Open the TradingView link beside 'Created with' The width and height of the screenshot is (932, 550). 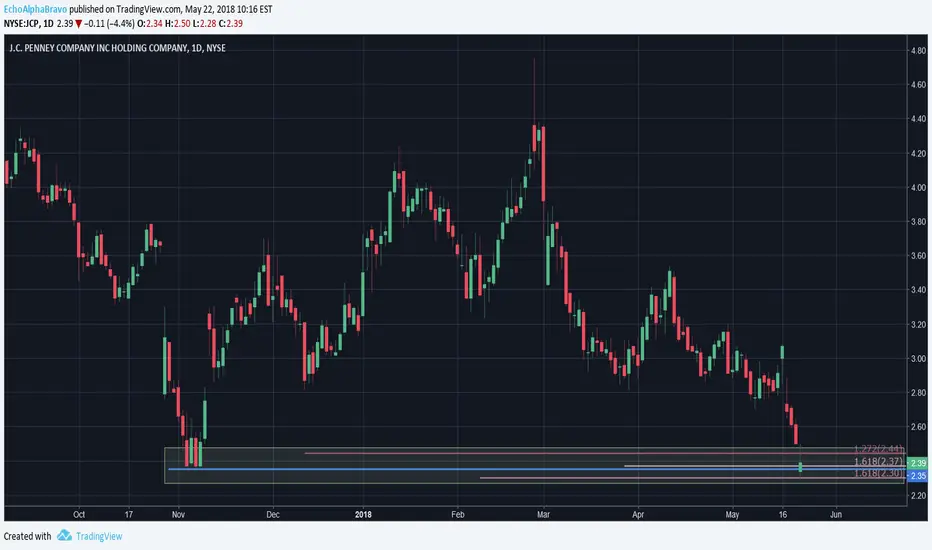pyautogui.click(x=99, y=536)
